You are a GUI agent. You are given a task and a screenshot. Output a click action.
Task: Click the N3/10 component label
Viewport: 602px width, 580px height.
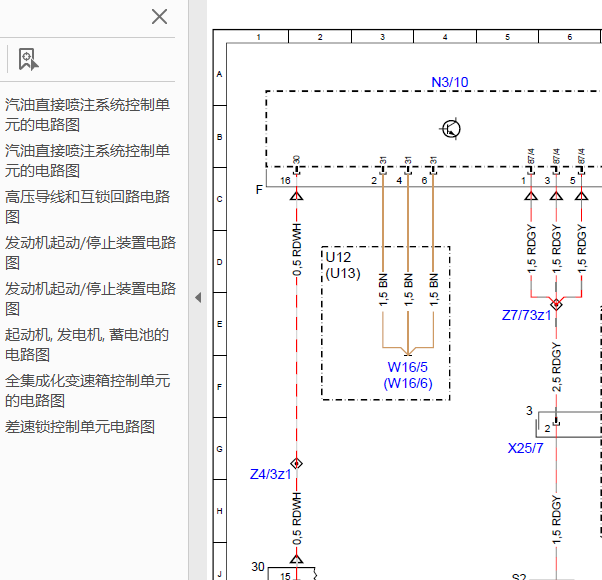tap(450, 82)
